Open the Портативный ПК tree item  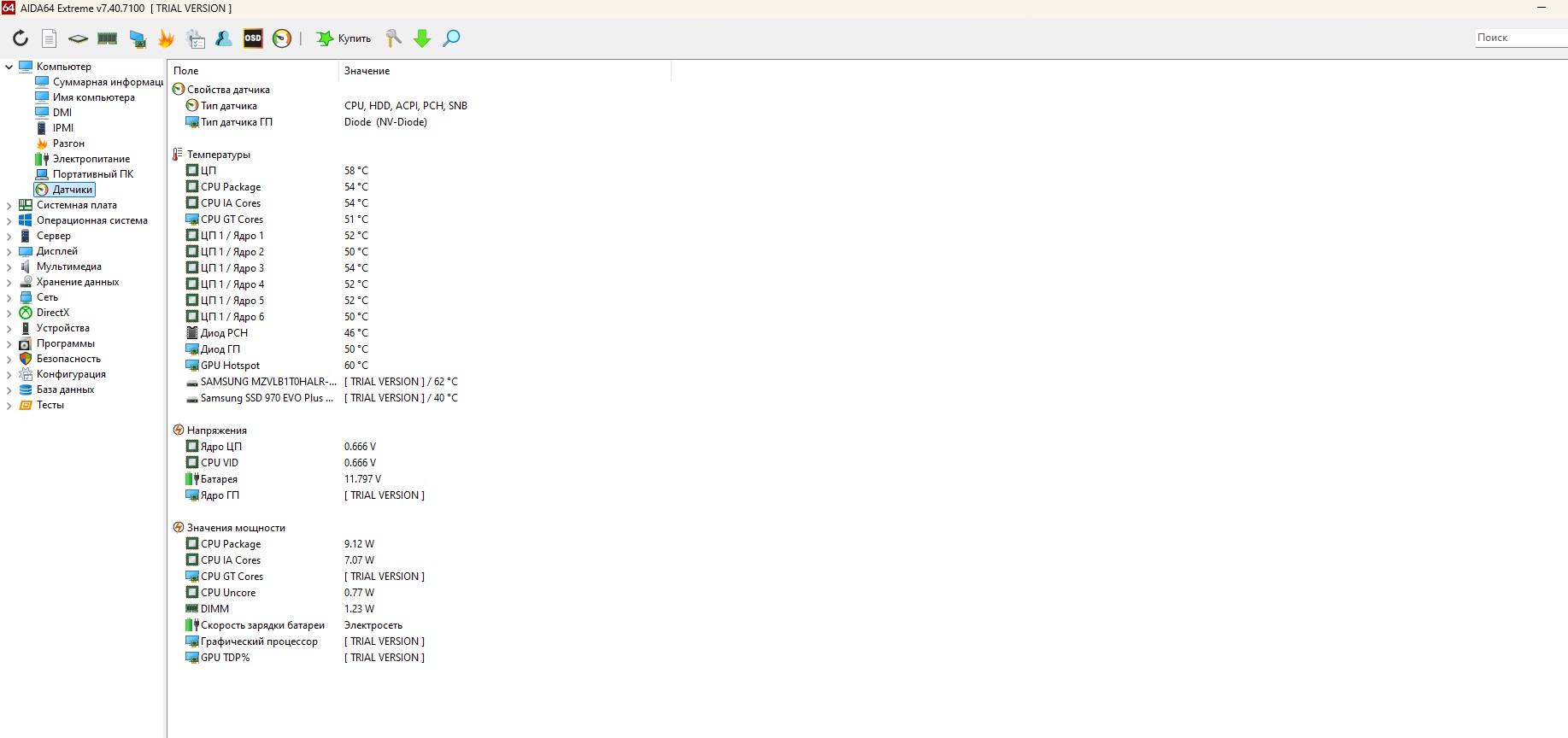(x=93, y=174)
